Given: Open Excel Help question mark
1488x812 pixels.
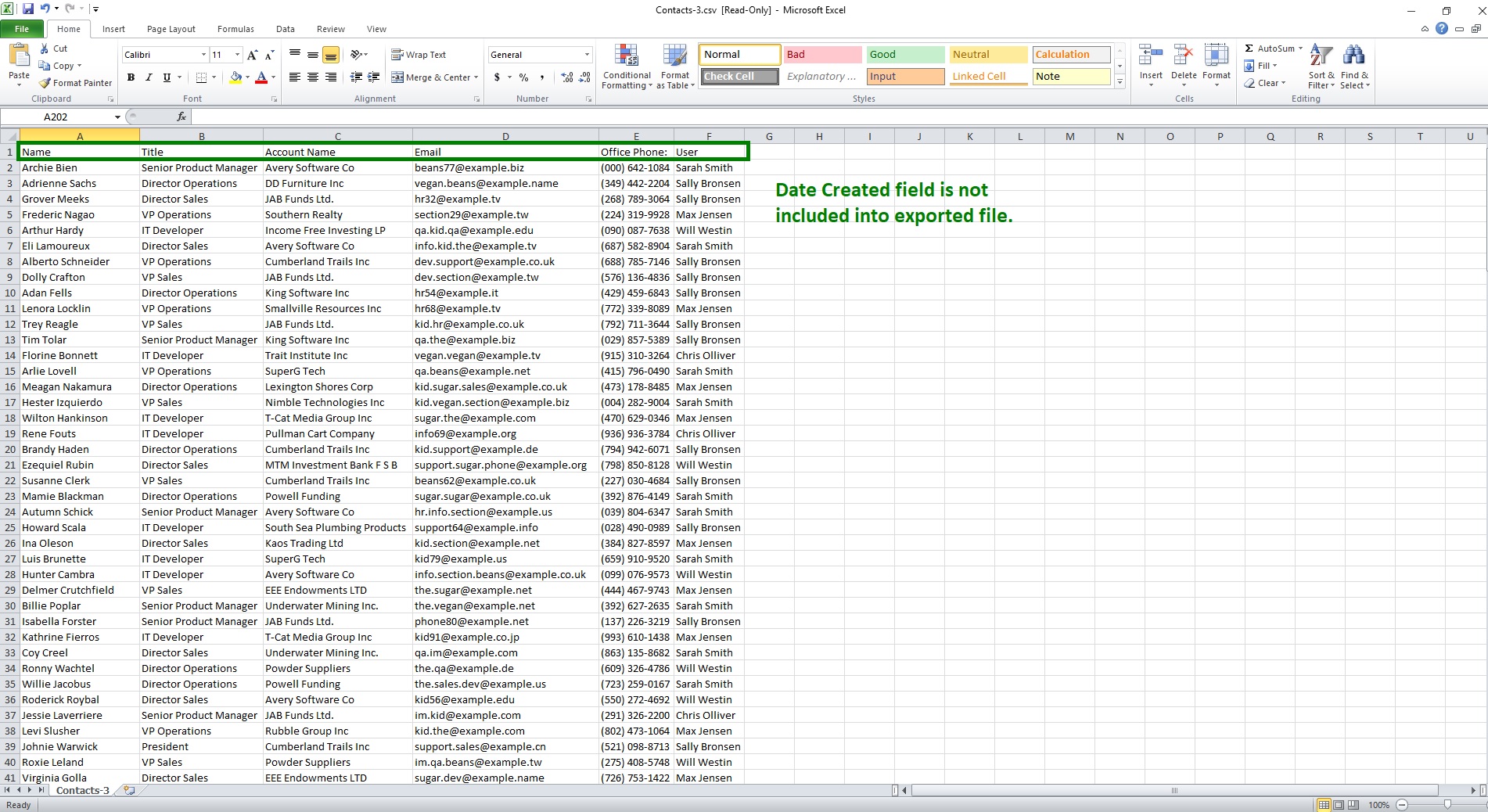Looking at the screenshot, I should (1441, 29).
